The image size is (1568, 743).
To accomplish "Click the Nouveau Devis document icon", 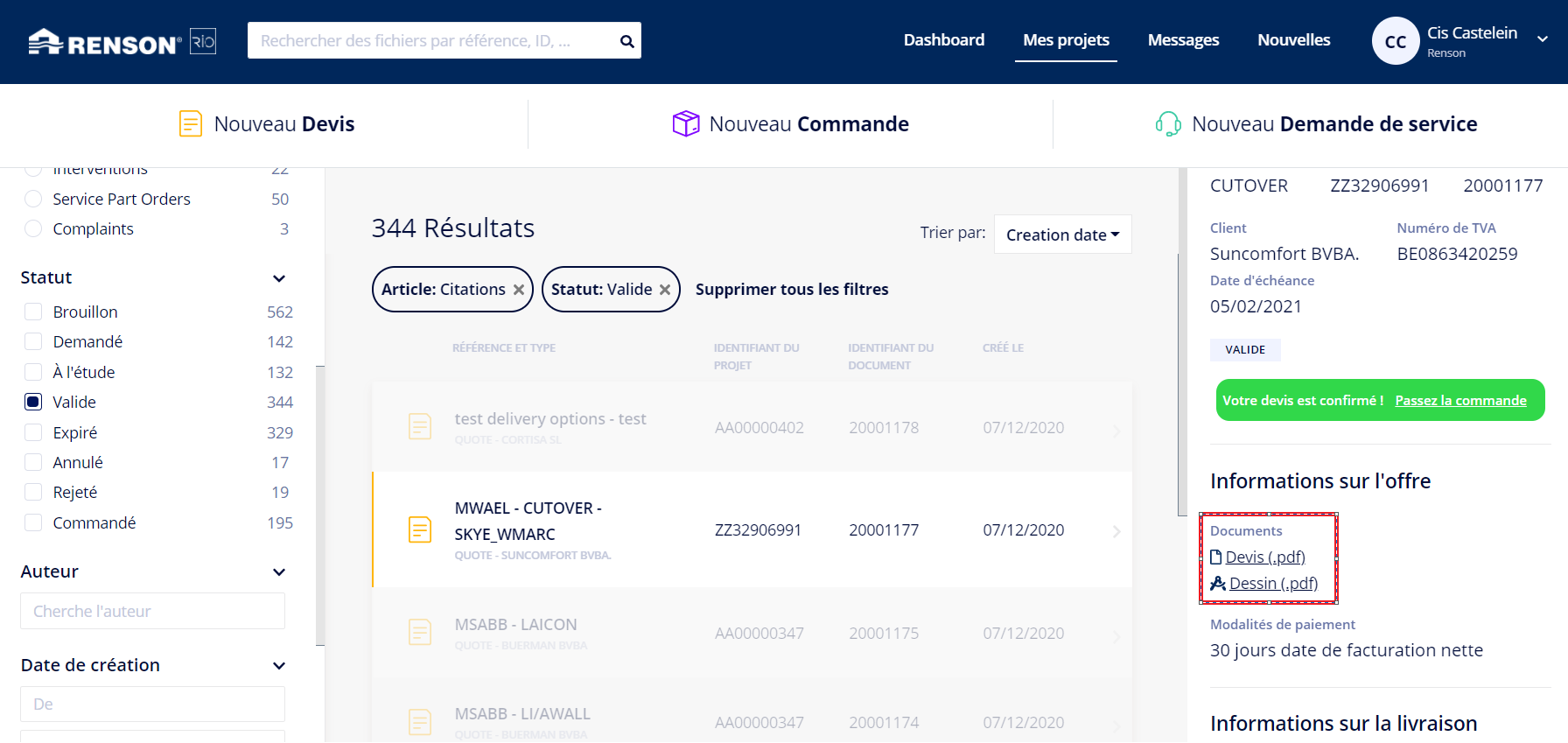I will pos(190,124).
